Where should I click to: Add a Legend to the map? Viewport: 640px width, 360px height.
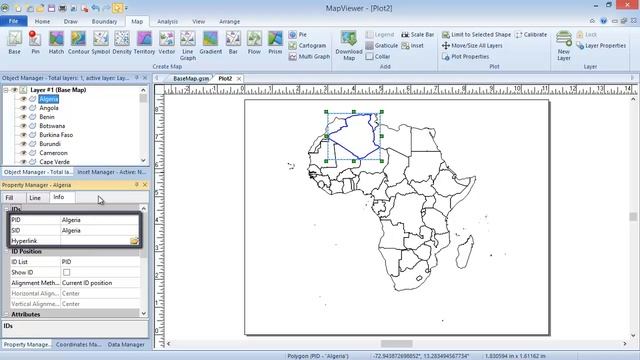click(x=380, y=35)
